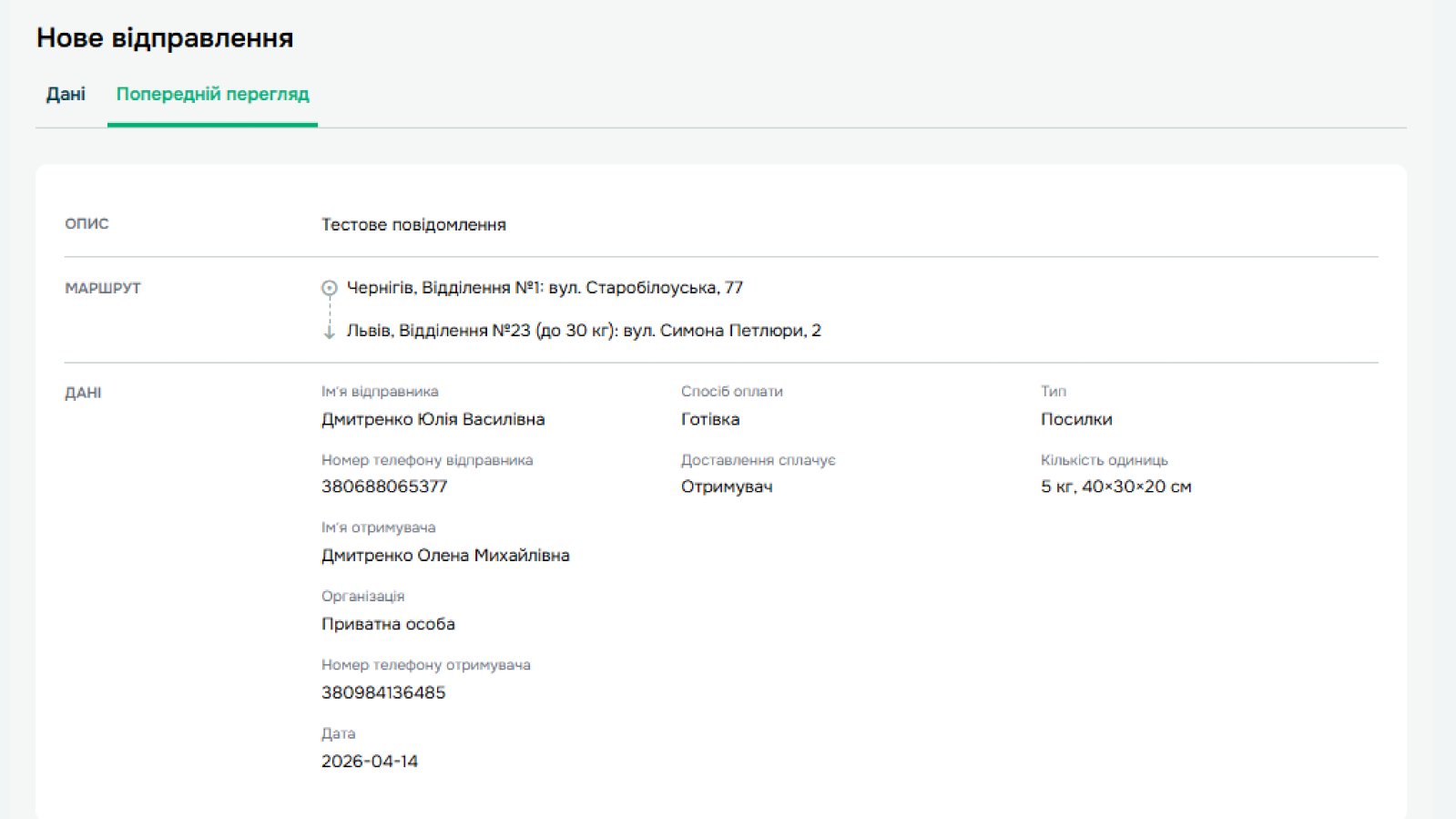Viewport: 1456px width, 819px height.
Task: Click recipient phone number 380984136485
Action: [x=383, y=692]
